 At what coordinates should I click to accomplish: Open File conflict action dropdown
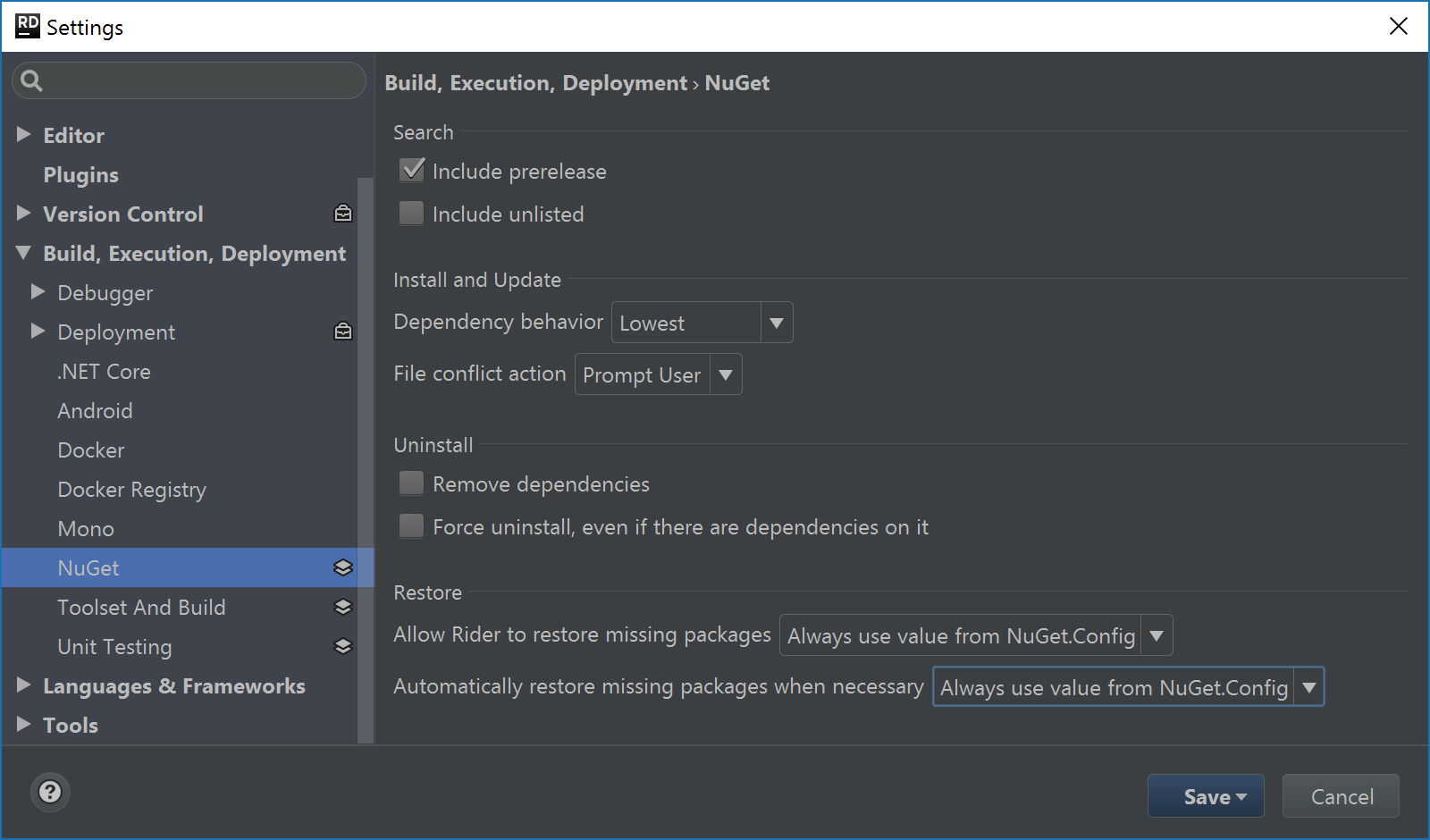[x=658, y=374]
